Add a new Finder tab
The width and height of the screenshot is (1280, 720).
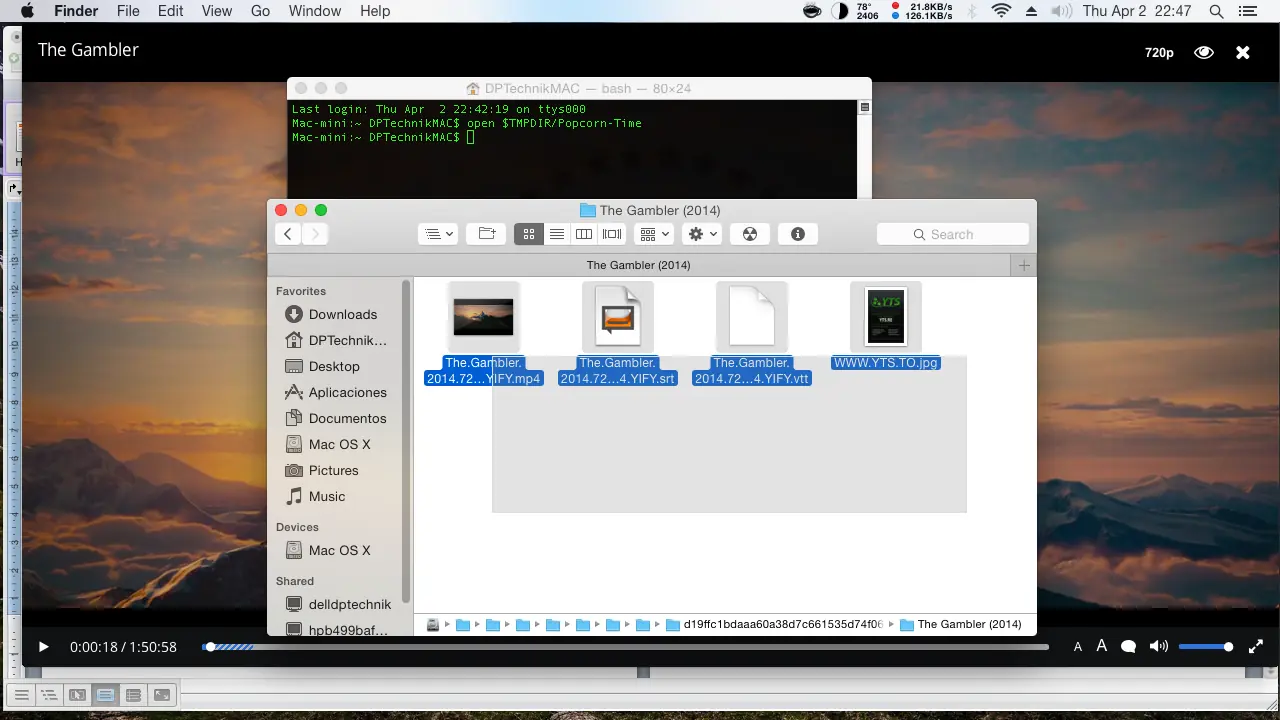pos(1023,265)
